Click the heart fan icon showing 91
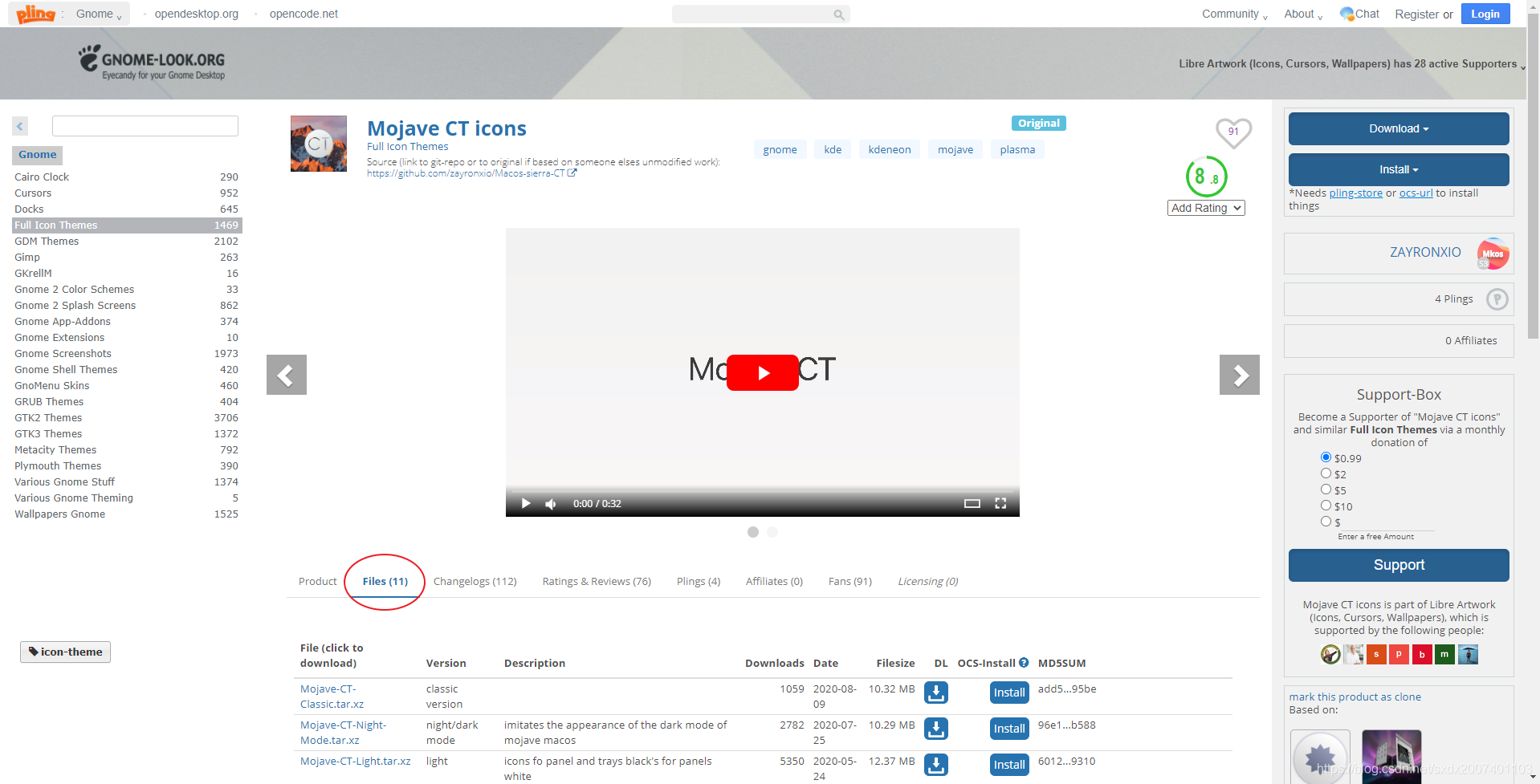1540x784 pixels. pos(1233,132)
